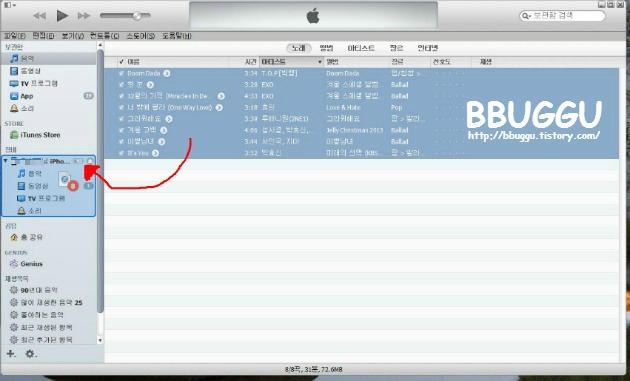Select 음악 in the library sidebar
The image size is (630, 381).
tap(49, 59)
